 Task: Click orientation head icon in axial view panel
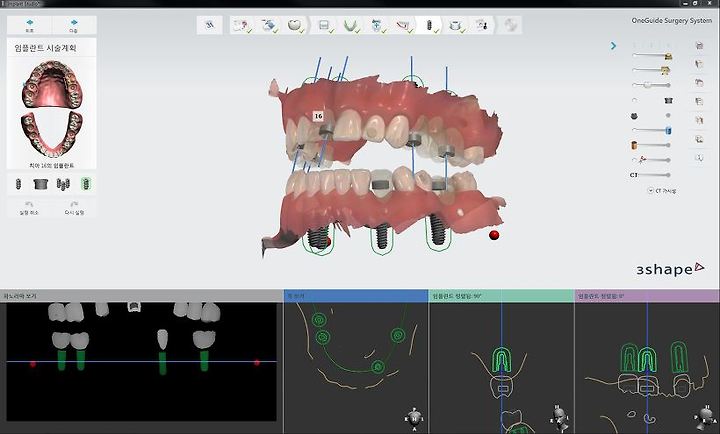414,418
